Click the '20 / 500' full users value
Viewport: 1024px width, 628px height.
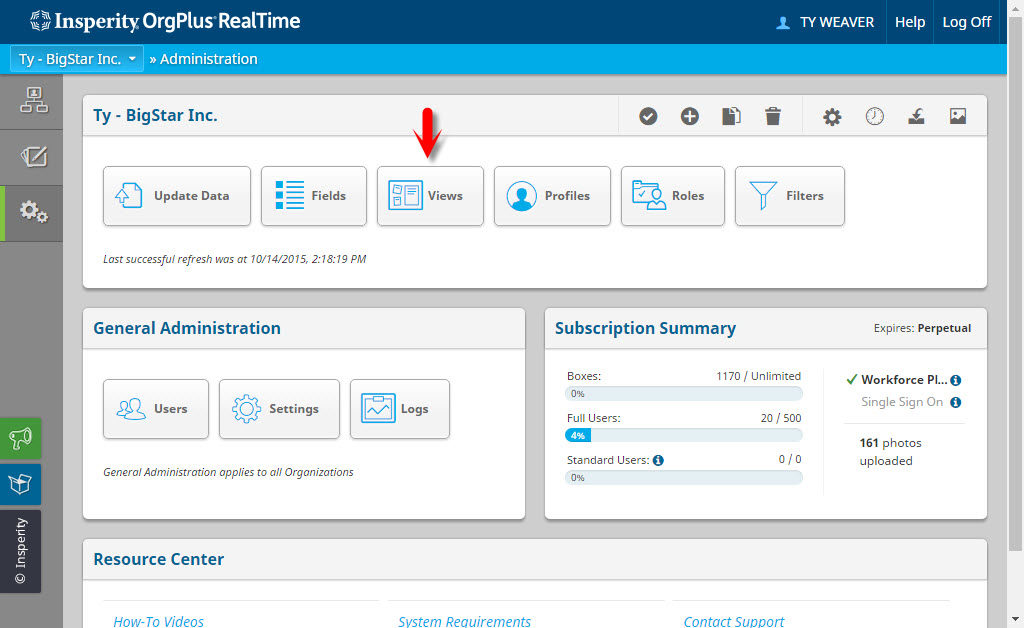point(780,418)
